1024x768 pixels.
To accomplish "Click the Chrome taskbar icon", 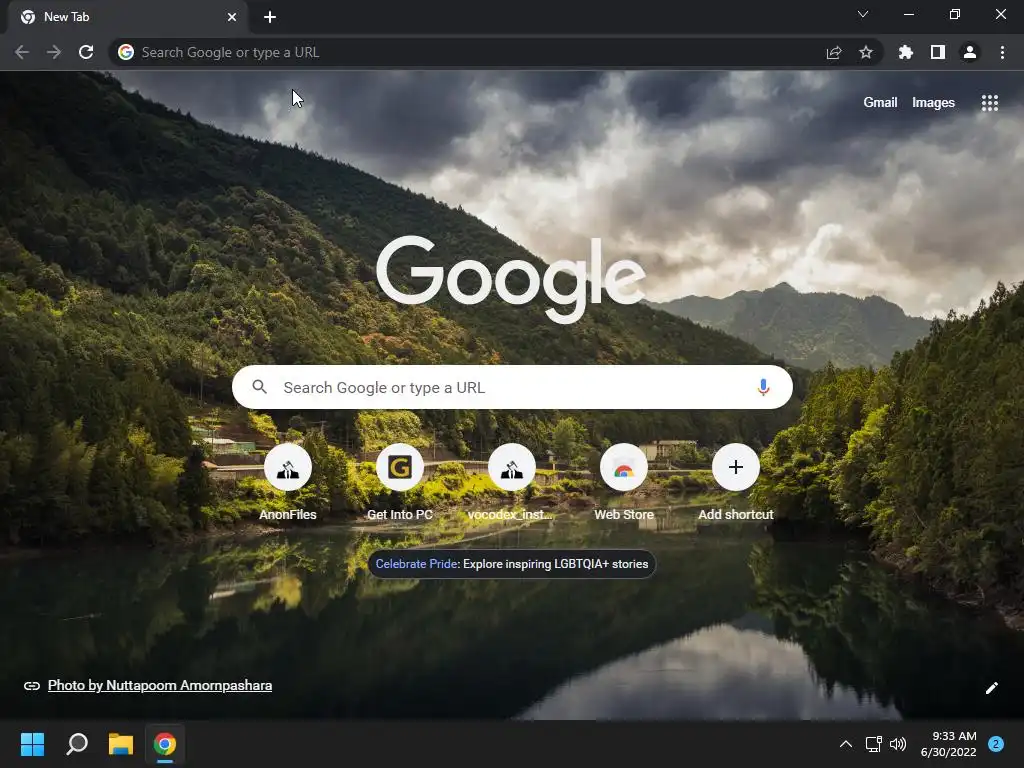I will pos(165,744).
